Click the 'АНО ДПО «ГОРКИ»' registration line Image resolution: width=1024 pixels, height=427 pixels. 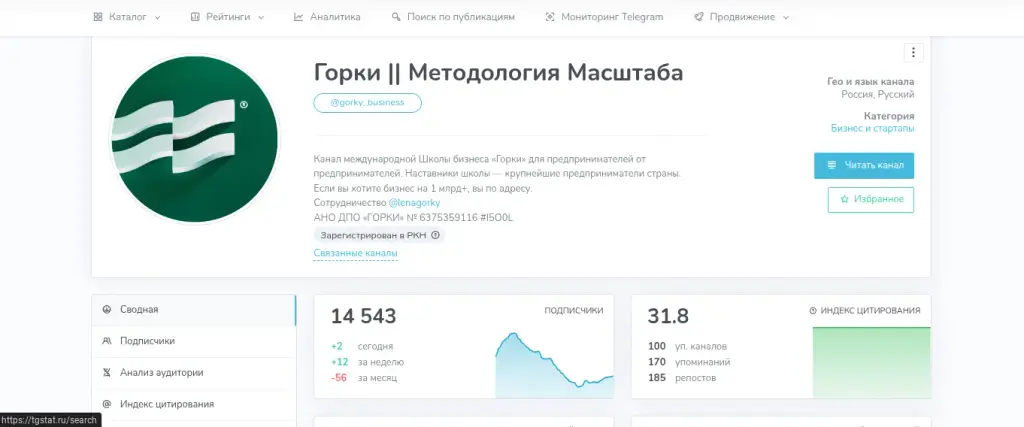413,218
